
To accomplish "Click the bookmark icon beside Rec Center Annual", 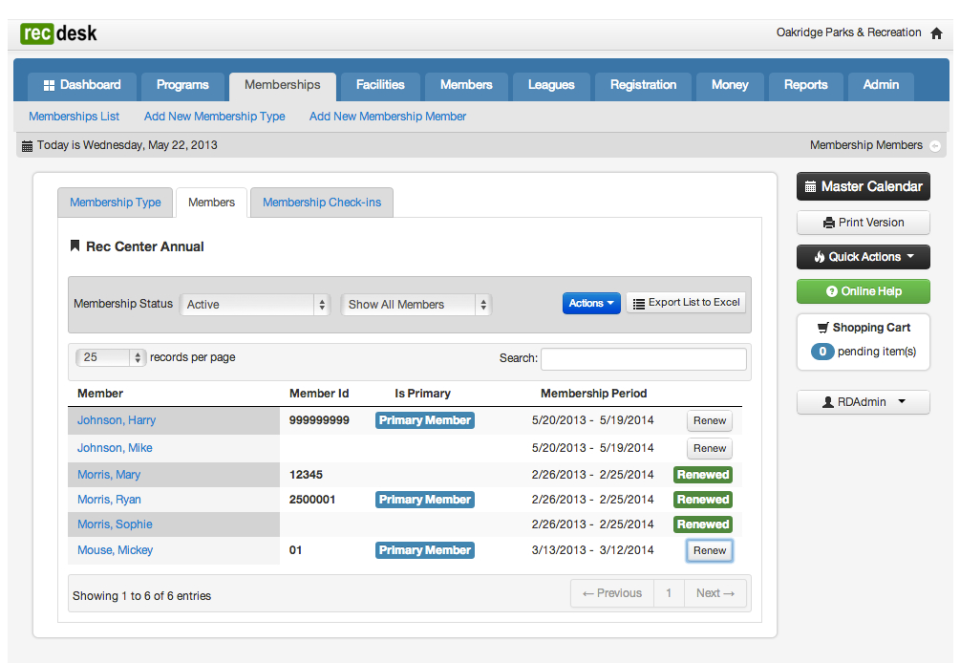I will 75,246.
